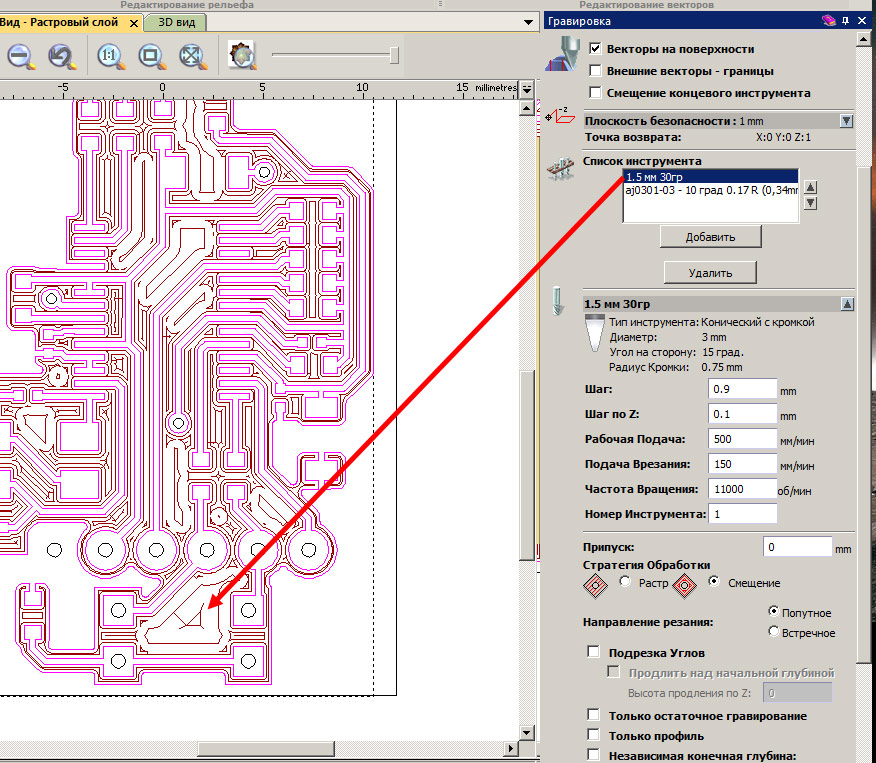
Task: Collapse the 1.5 мм 30гр tool section
Action: click(847, 304)
